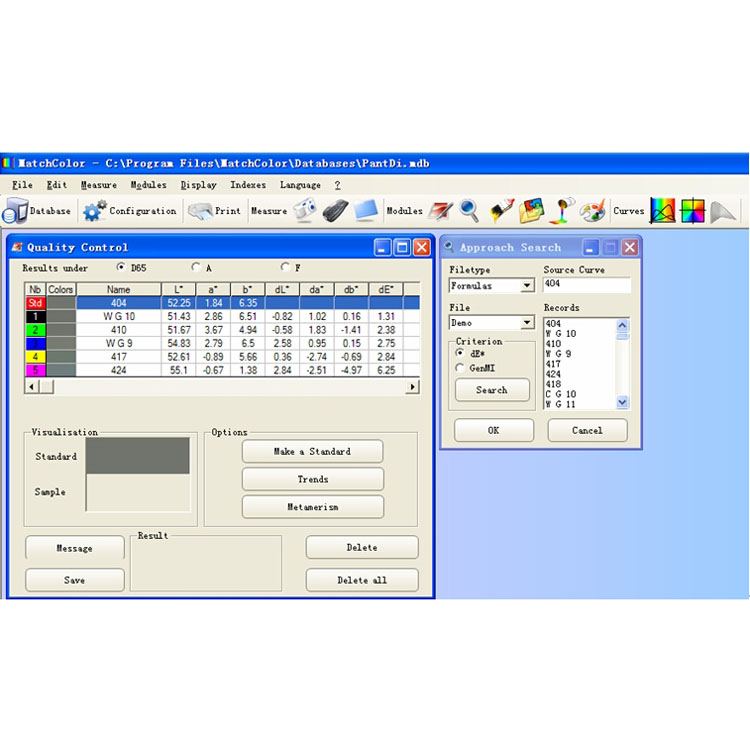
Task: Expand the Filetype Formulas dropdown
Action: click(x=527, y=286)
